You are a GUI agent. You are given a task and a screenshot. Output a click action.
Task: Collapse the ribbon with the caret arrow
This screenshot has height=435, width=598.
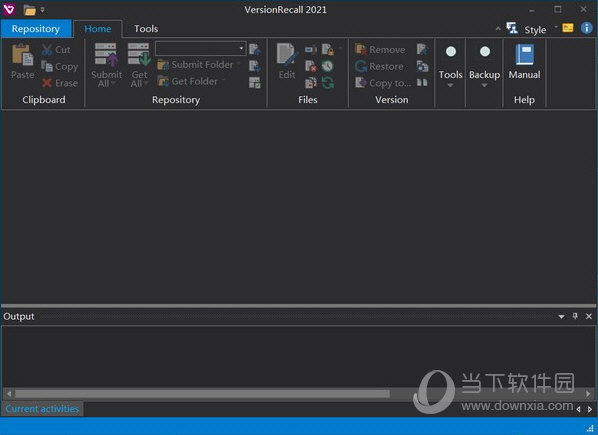(498, 29)
